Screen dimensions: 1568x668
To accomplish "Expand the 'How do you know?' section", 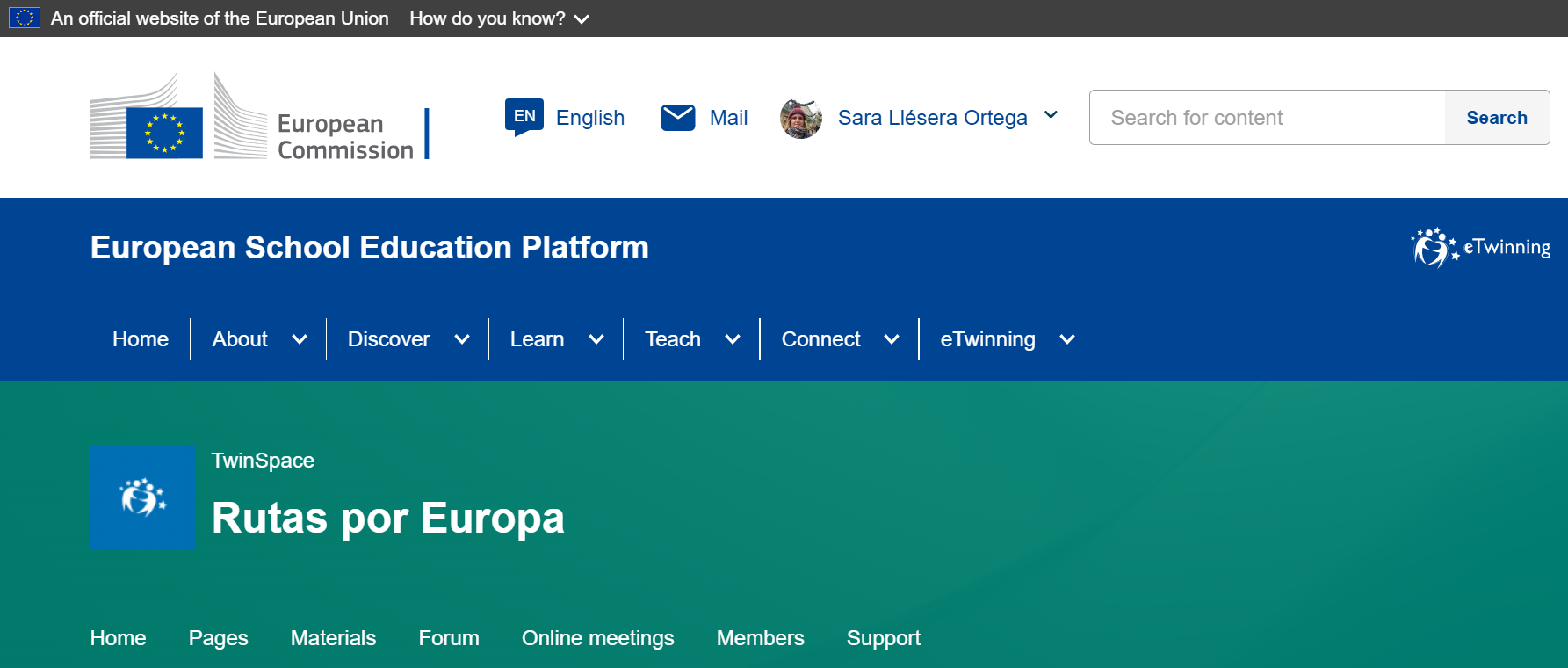I will point(498,18).
